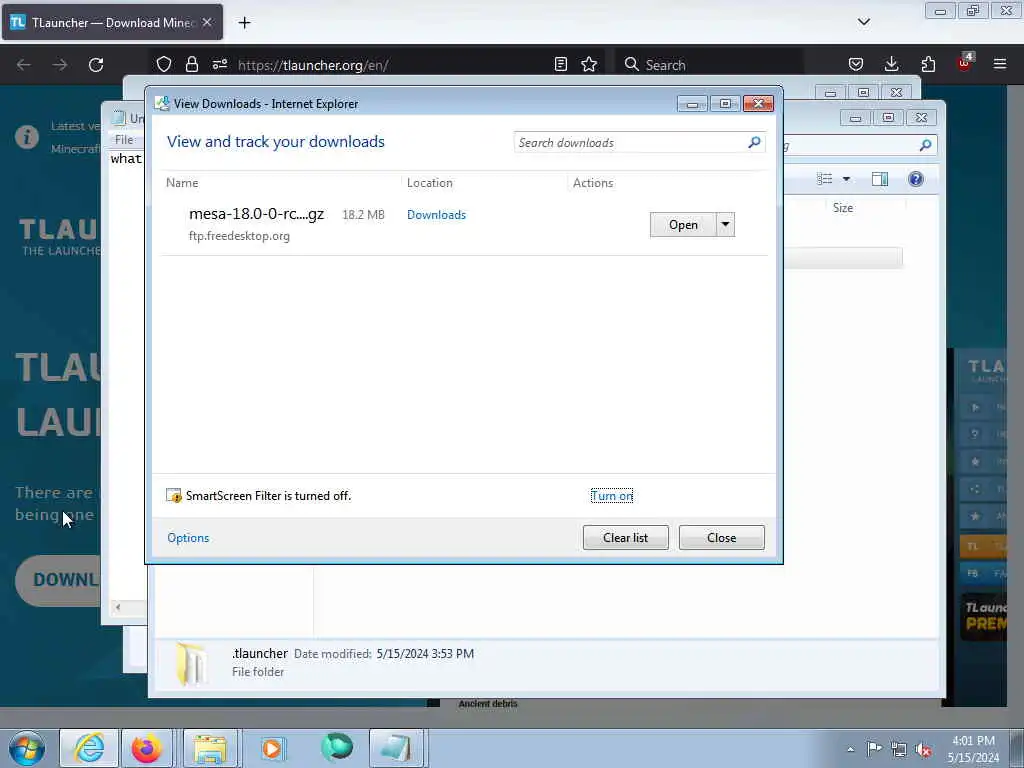Click the search downloads magnifier icon
Viewport: 1024px width, 768px height.
(754, 142)
